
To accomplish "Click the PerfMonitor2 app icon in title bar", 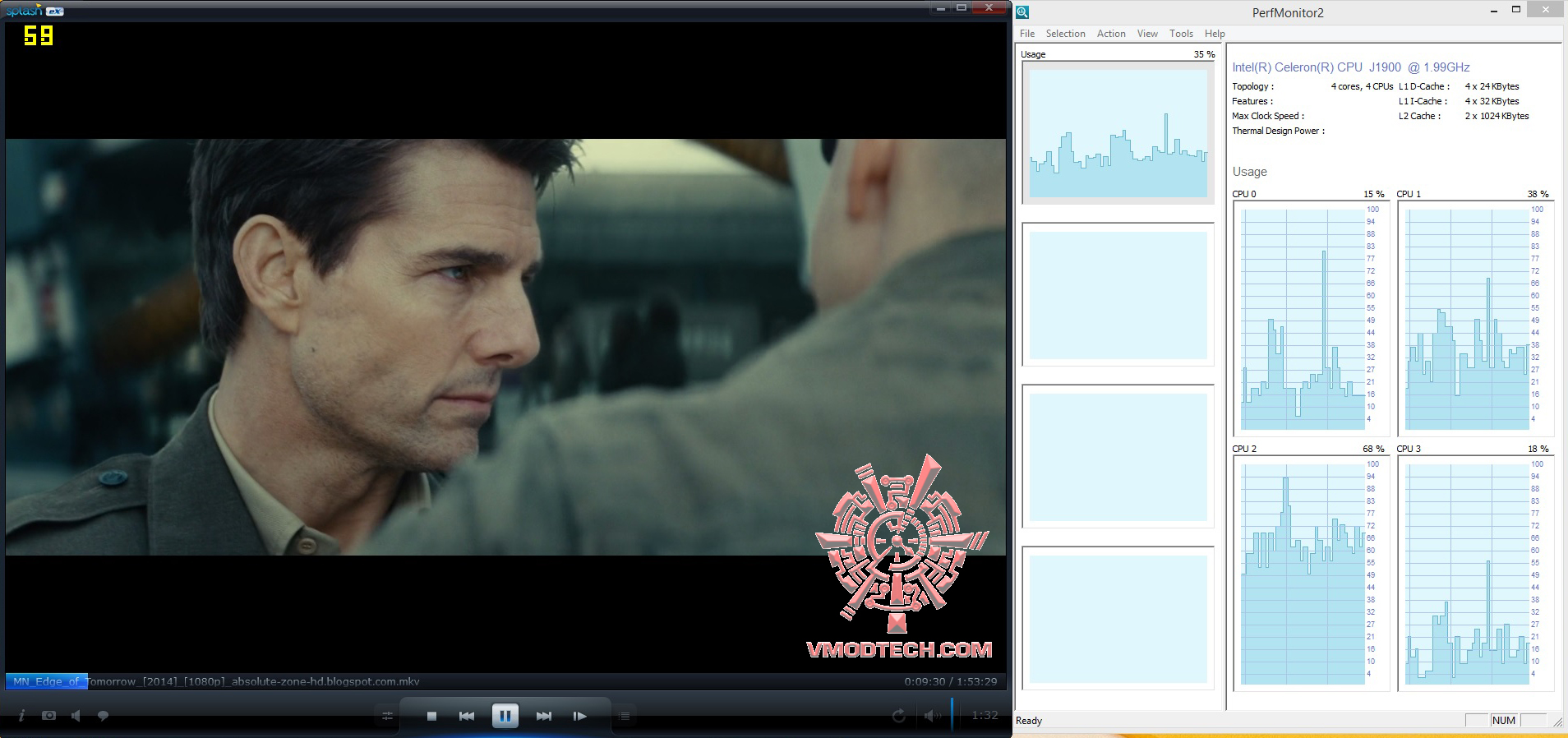I will point(1022,12).
